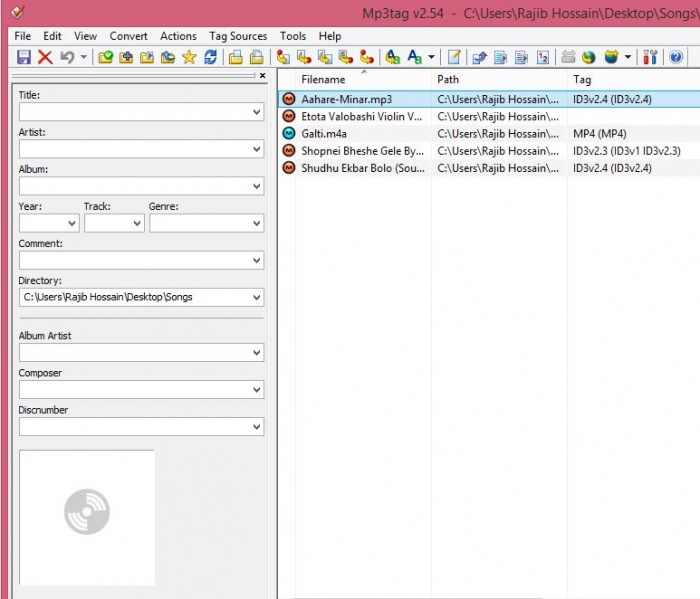Screen dimensions: 700x599
Task: Sort by the Path column header
Action: pos(499,79)
